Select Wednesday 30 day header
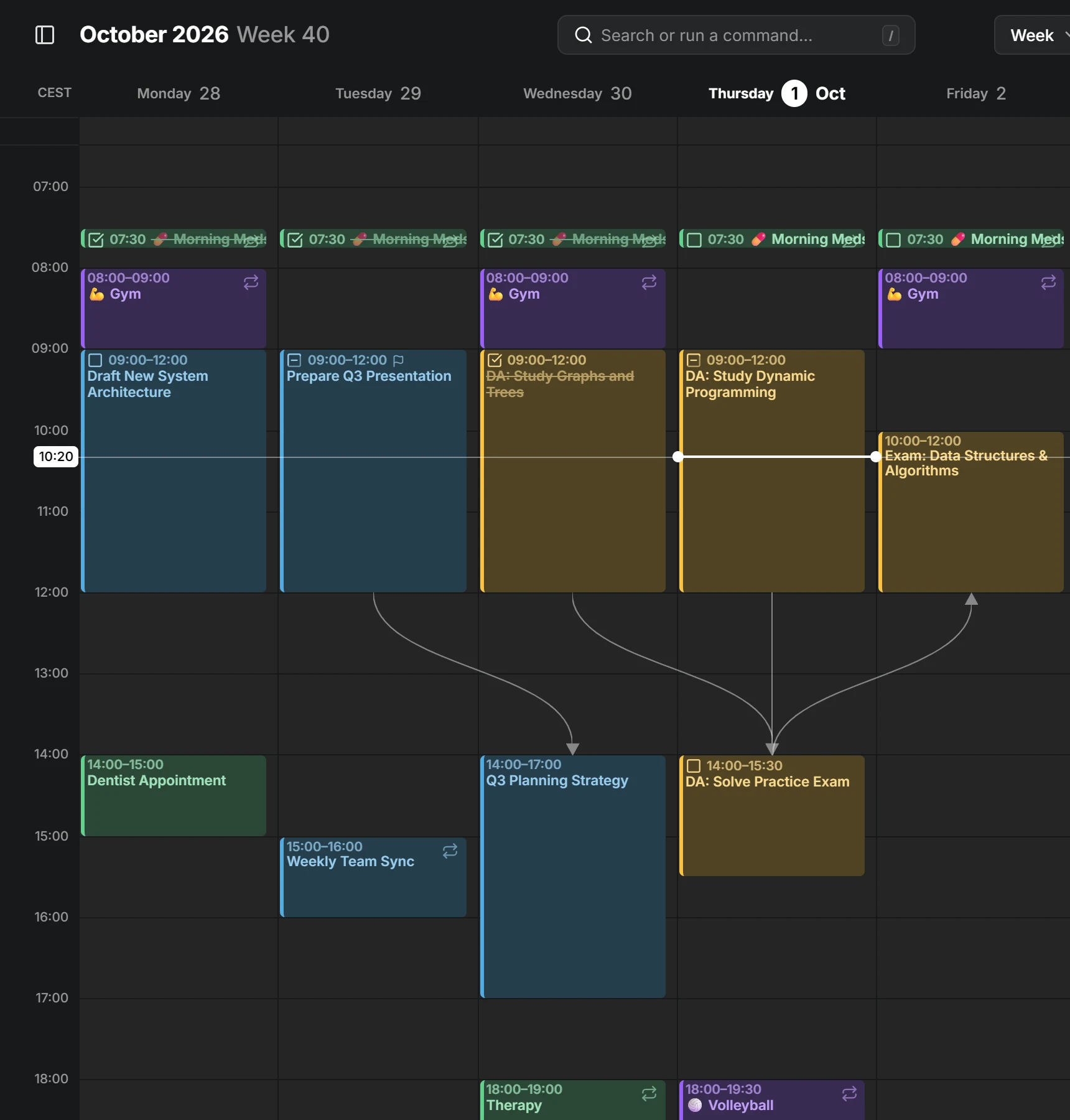This screenshot has height=1120, width=1070. click(577, 93)
